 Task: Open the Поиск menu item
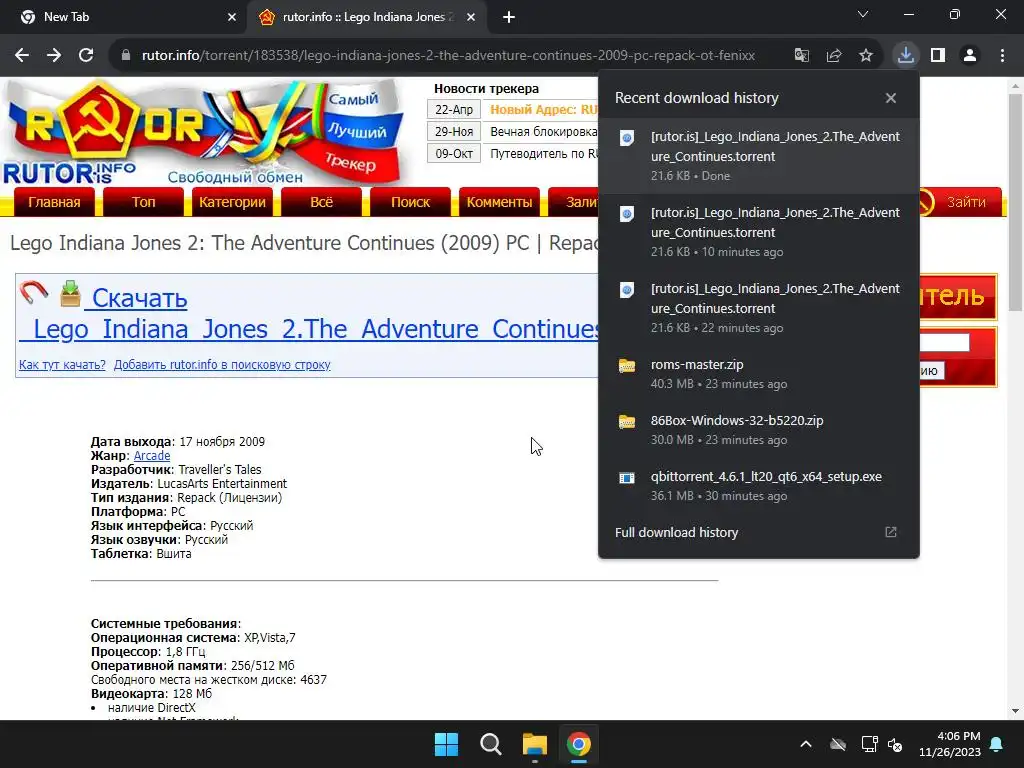point(410,202)
